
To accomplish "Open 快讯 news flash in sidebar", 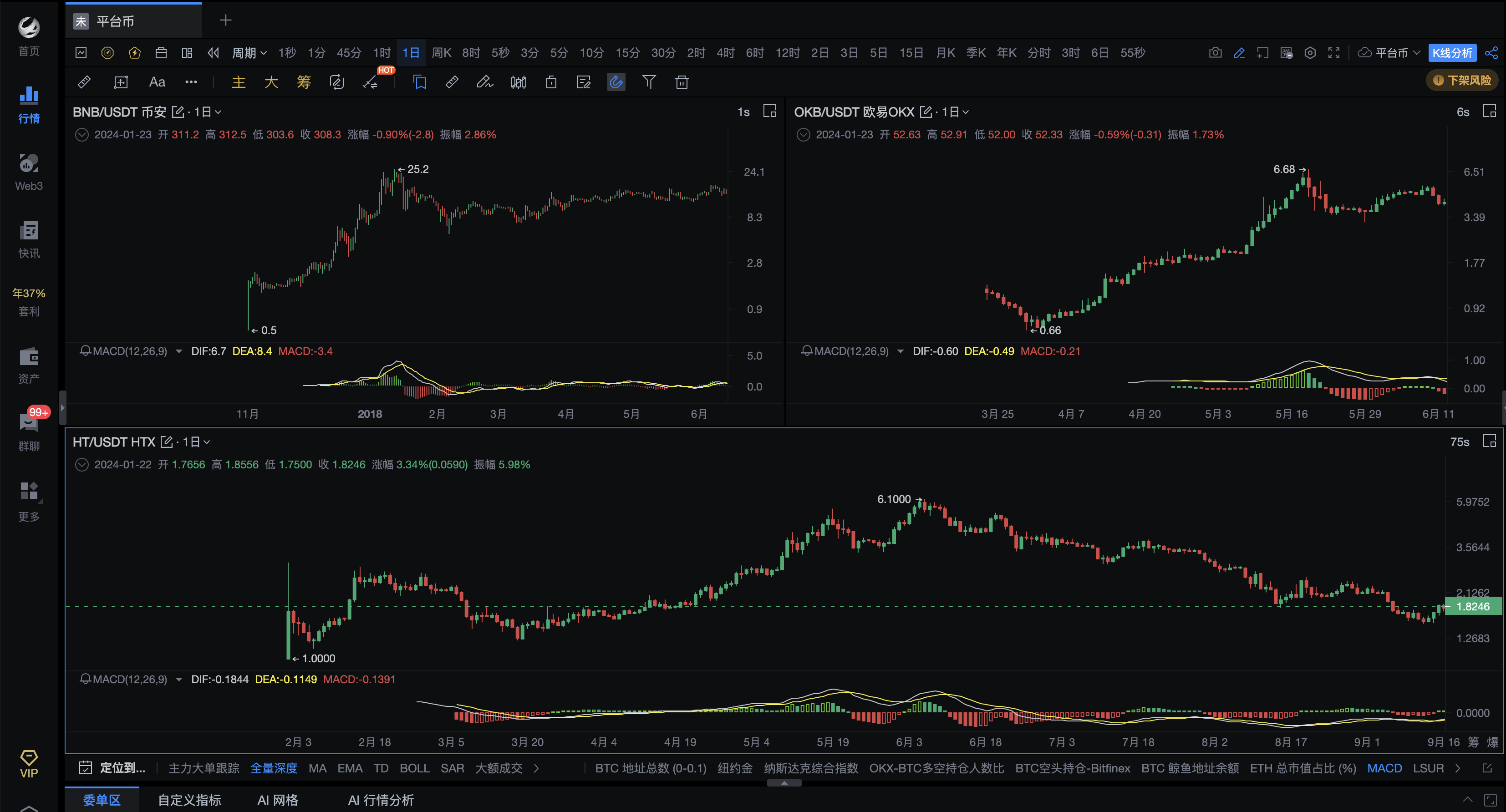I will pos(29,240).
